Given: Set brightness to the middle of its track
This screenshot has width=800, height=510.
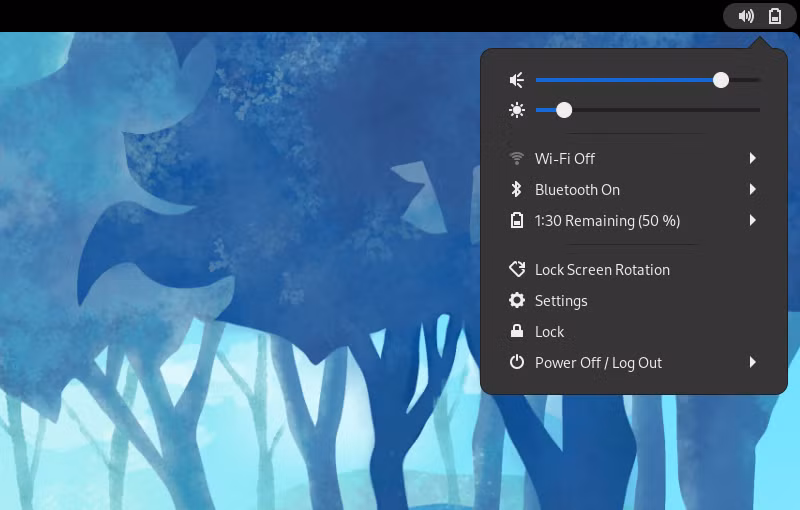Looking at the screenshot, I should pyautogui.click(x=648, y=110).
